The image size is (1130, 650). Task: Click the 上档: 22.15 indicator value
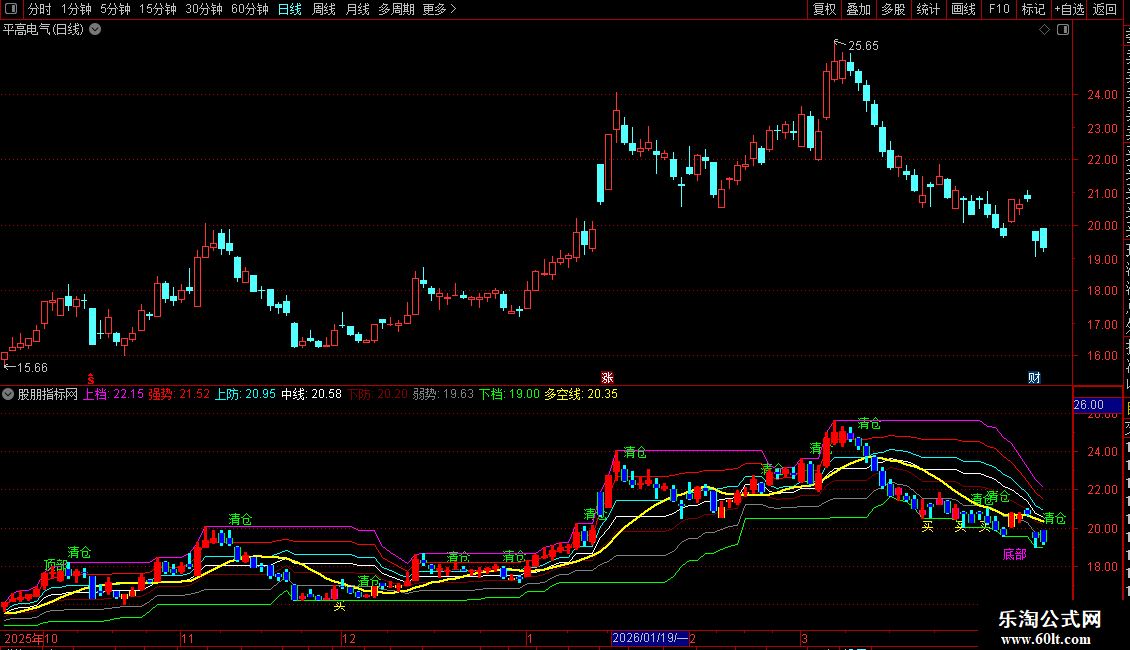click(113, 394)
